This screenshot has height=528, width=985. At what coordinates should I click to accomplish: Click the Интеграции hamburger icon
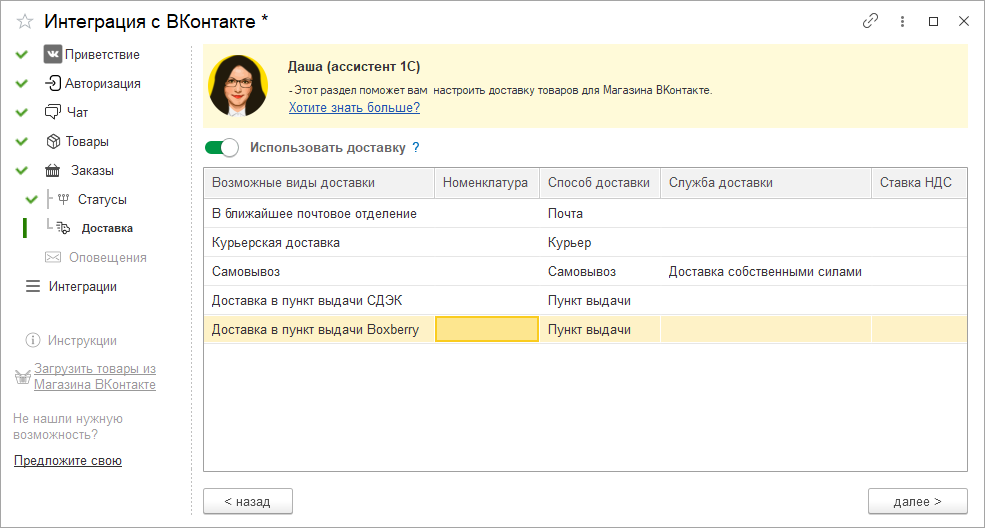33,286
